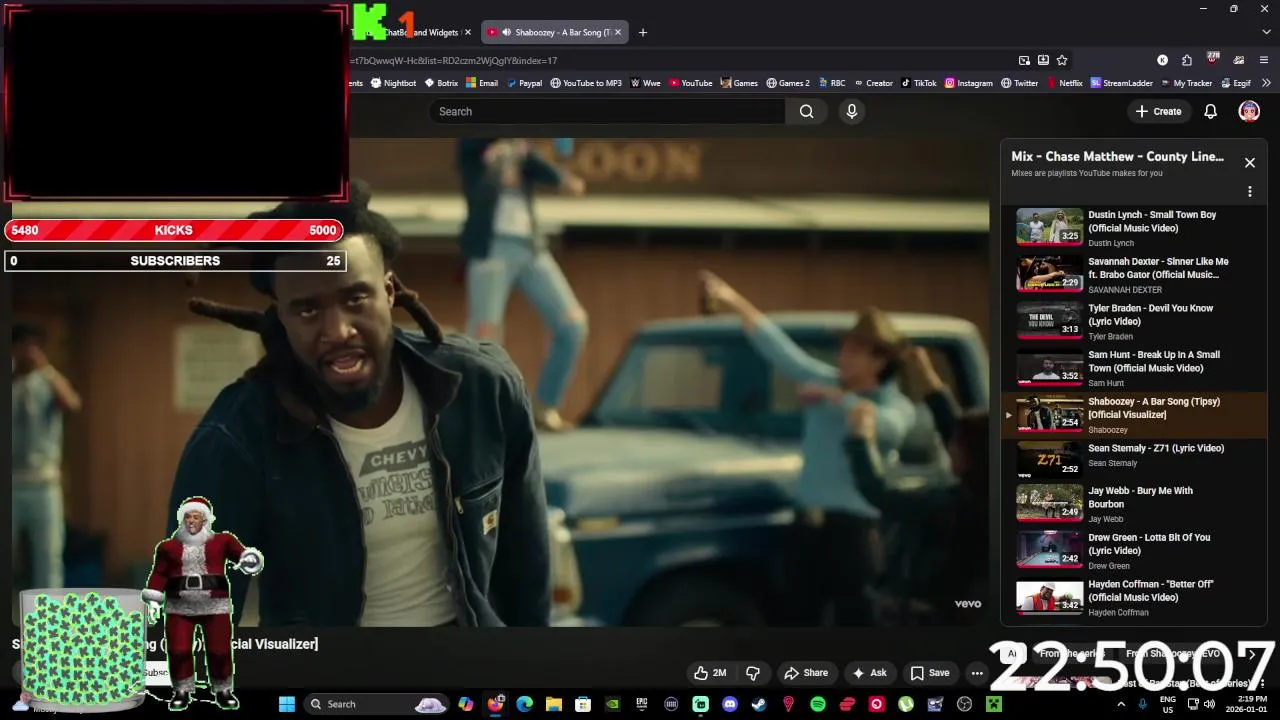Click into the YouTube search field
1280x720 pixels.
[608, 111]
